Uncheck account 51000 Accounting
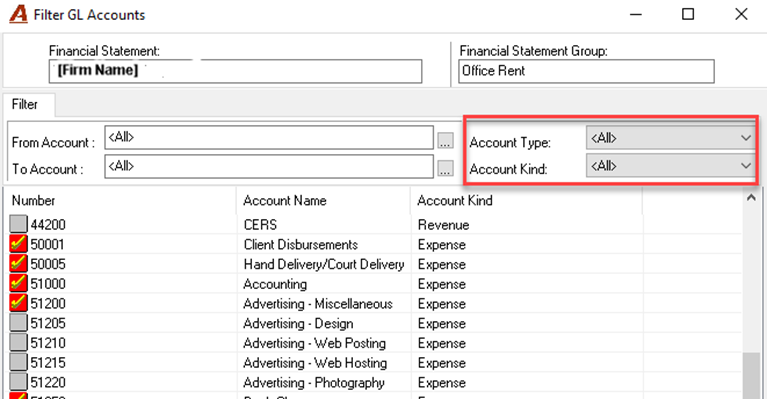The height and width of the screenshot is (399, 767). (18, 283)
